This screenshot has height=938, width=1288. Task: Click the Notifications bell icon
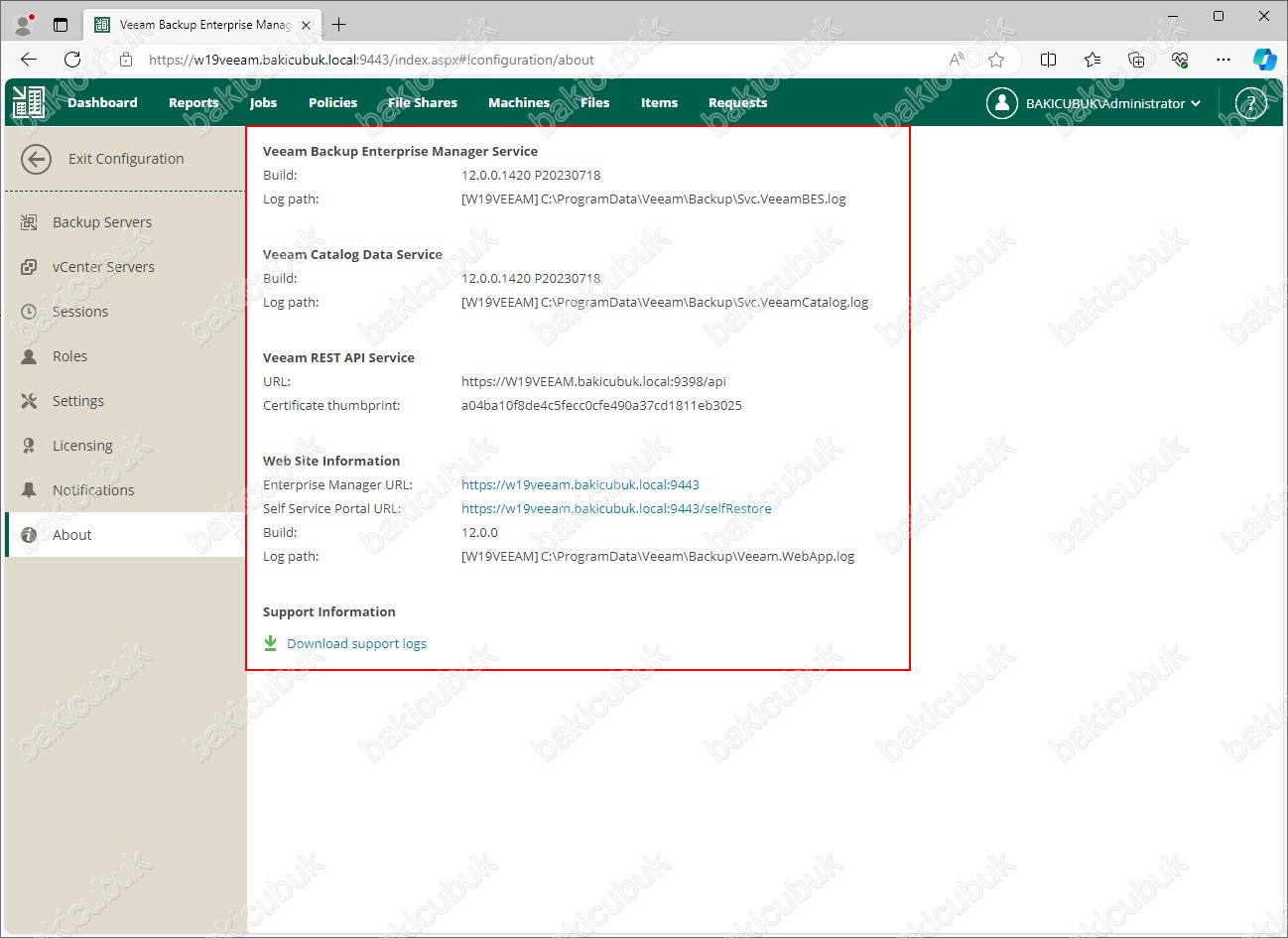coord(29,490)
